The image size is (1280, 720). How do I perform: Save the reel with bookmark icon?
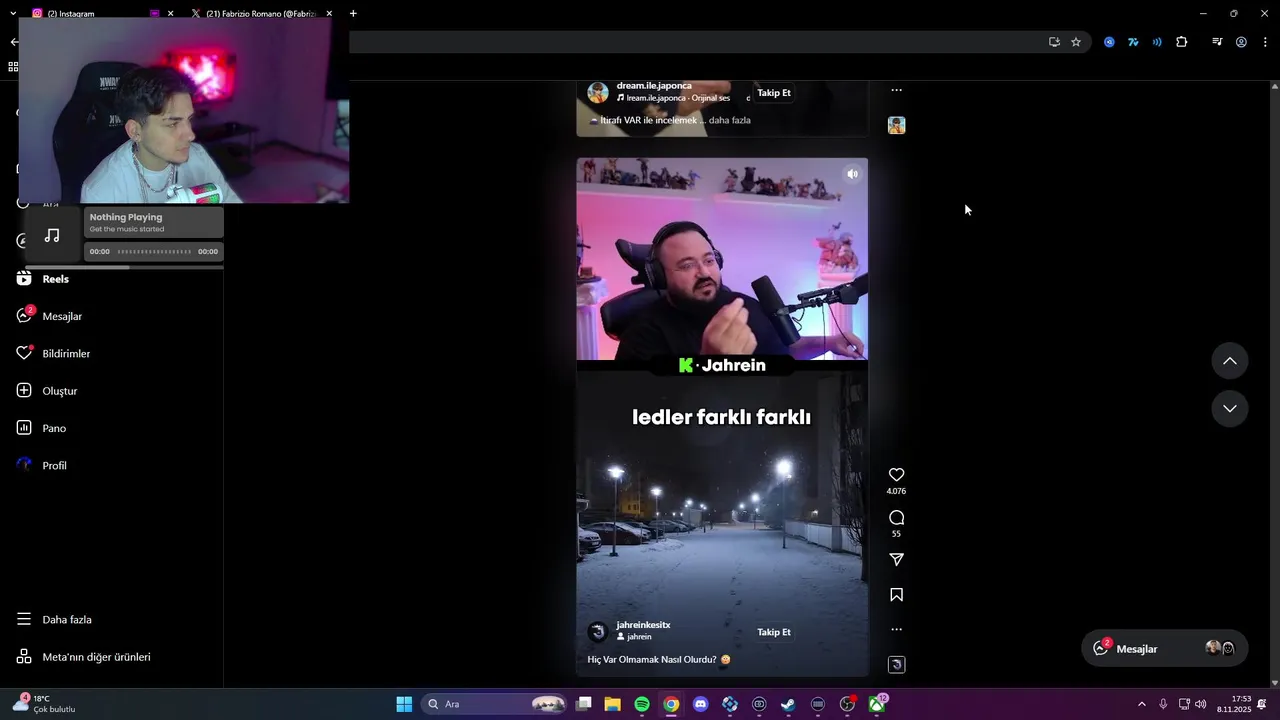tap(896, 595)
